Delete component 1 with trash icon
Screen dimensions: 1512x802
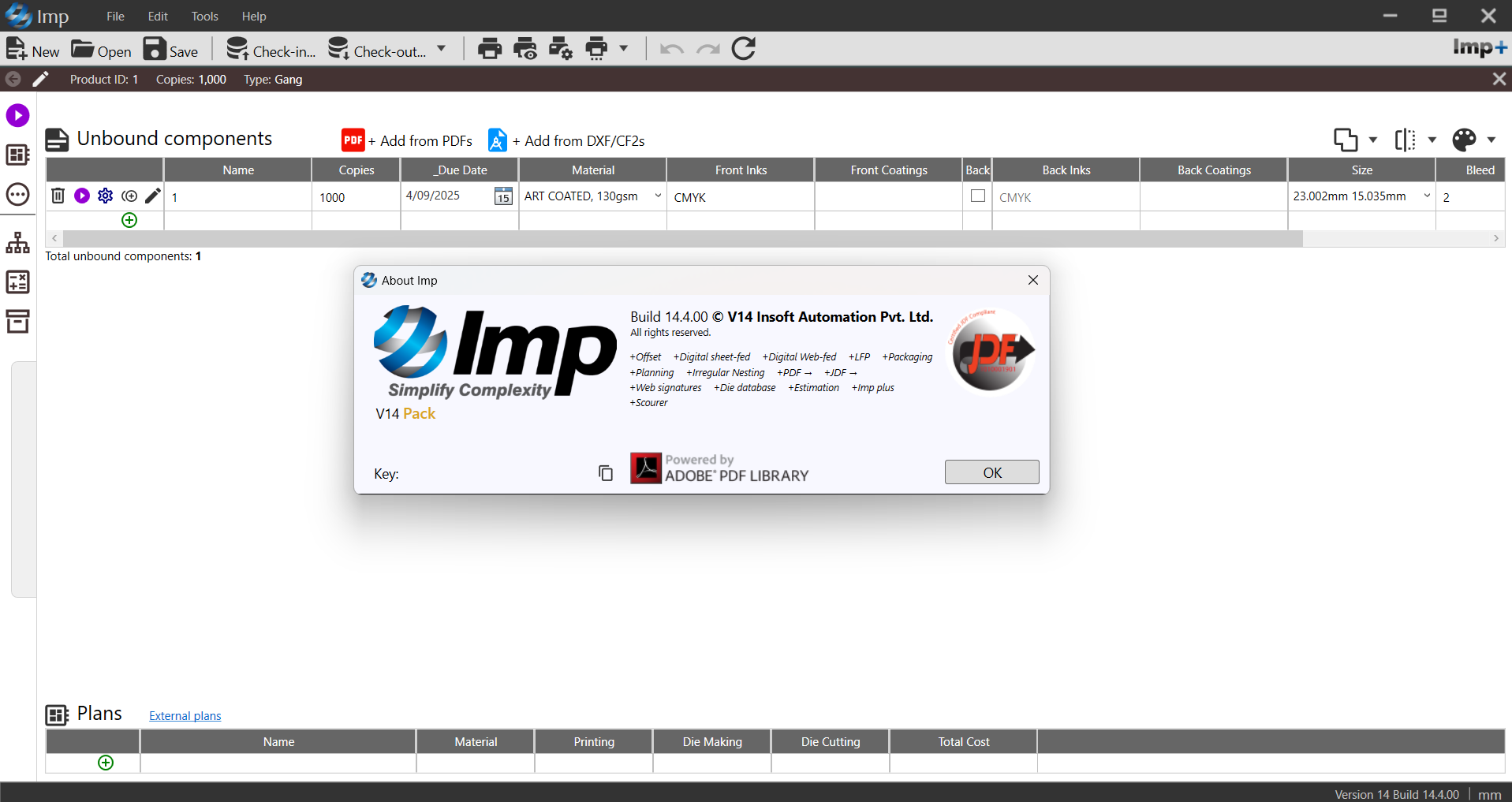point(58,196)
